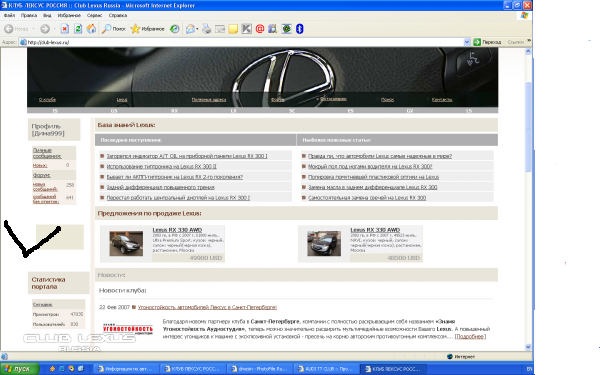The height and width of the screenshot is (375, 600).
Task: Click the Mail envelope toolbar icon
Action: pyautogui.click(x=190, y=29)
